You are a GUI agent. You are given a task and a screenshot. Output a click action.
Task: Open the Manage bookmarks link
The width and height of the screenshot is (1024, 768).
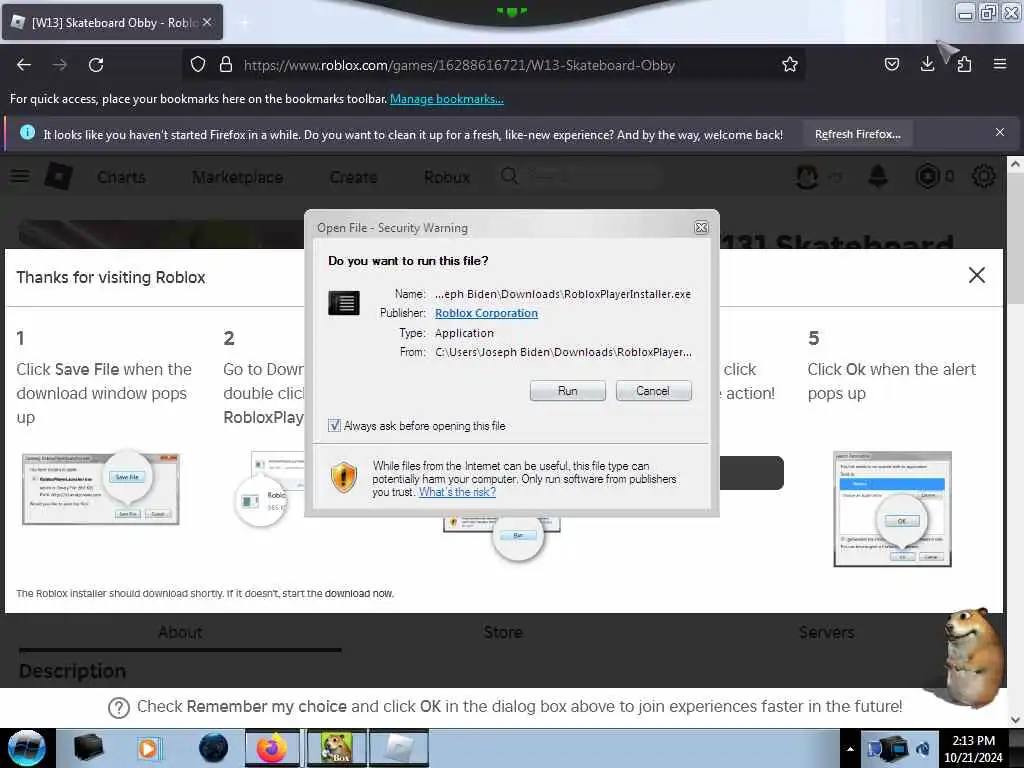click(447, 99)
